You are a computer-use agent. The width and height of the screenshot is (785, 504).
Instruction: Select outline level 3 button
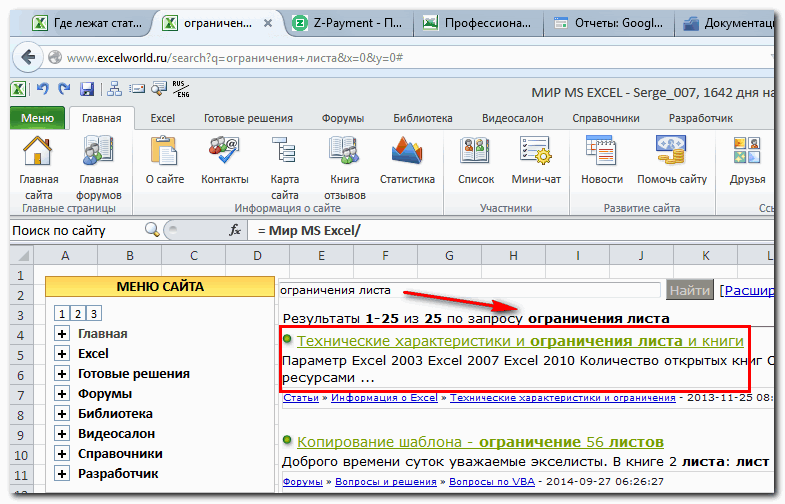pos(94,314)
